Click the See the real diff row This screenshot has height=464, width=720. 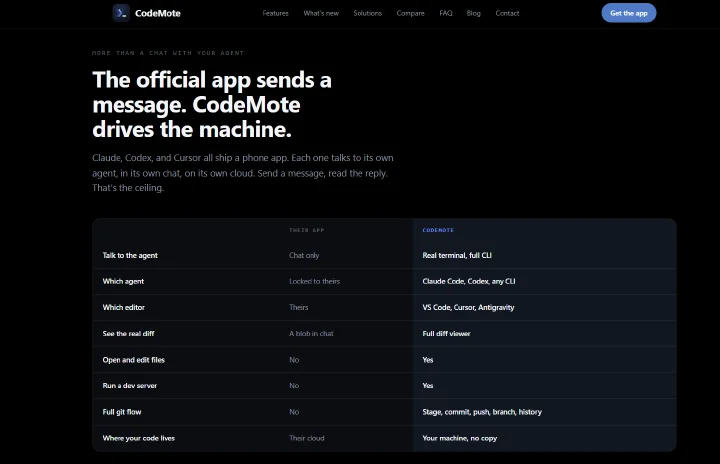click(x=384, y=334)
